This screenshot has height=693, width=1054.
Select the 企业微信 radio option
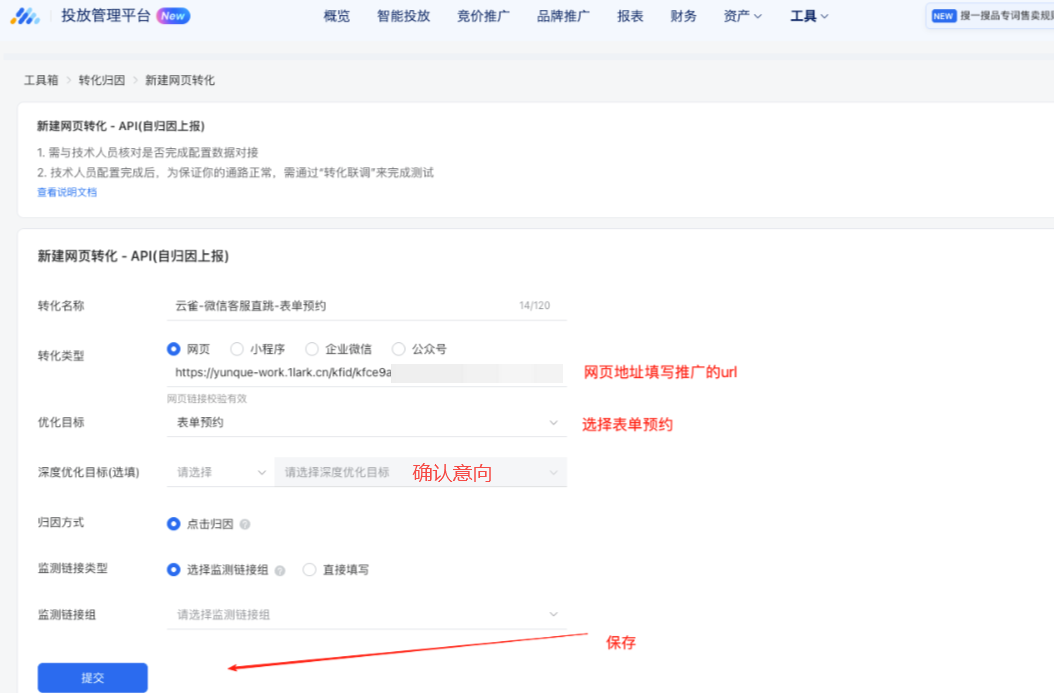312,349
